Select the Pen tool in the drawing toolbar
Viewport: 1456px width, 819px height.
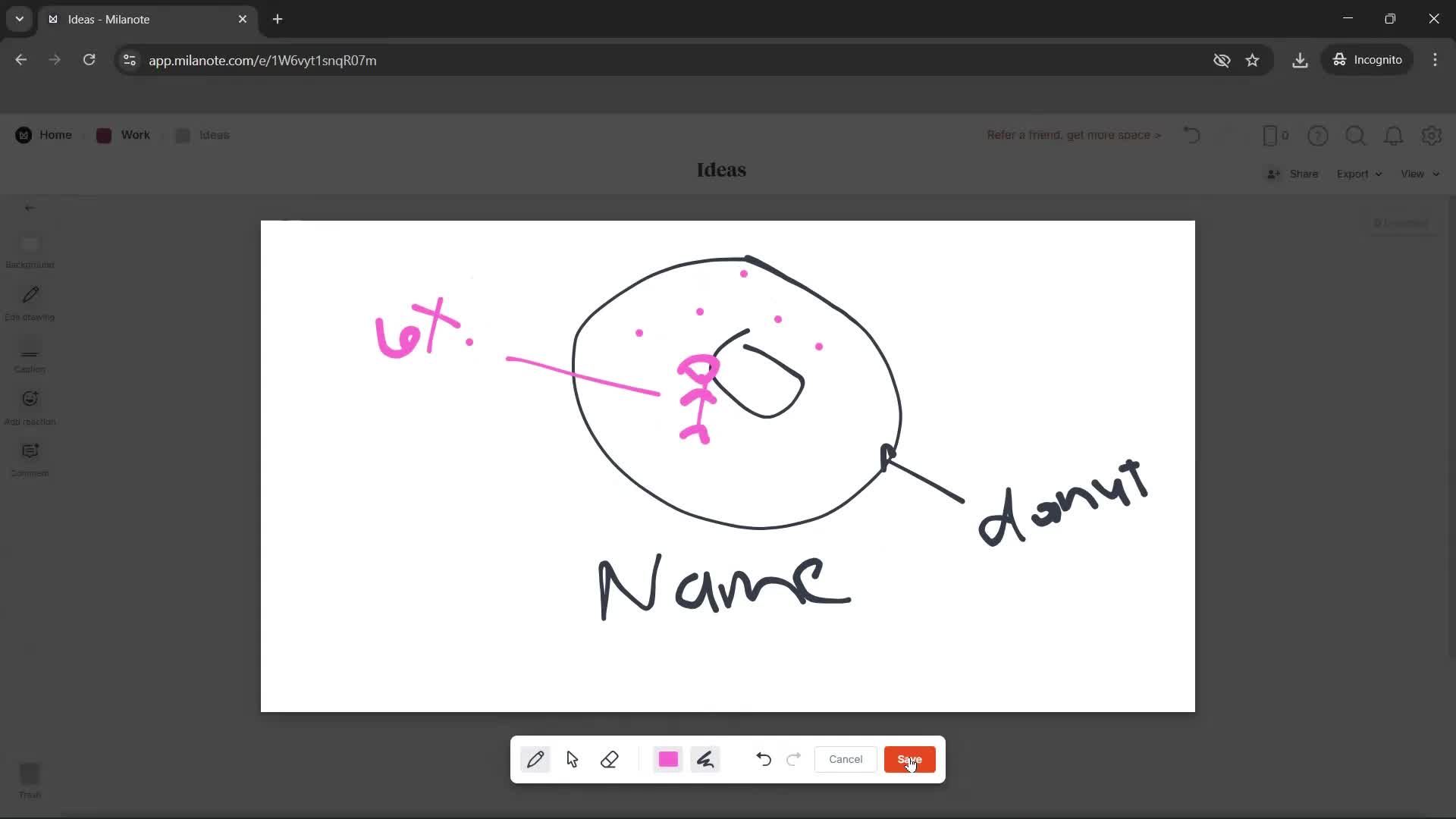pyautogui.click(x=536, y=759)
